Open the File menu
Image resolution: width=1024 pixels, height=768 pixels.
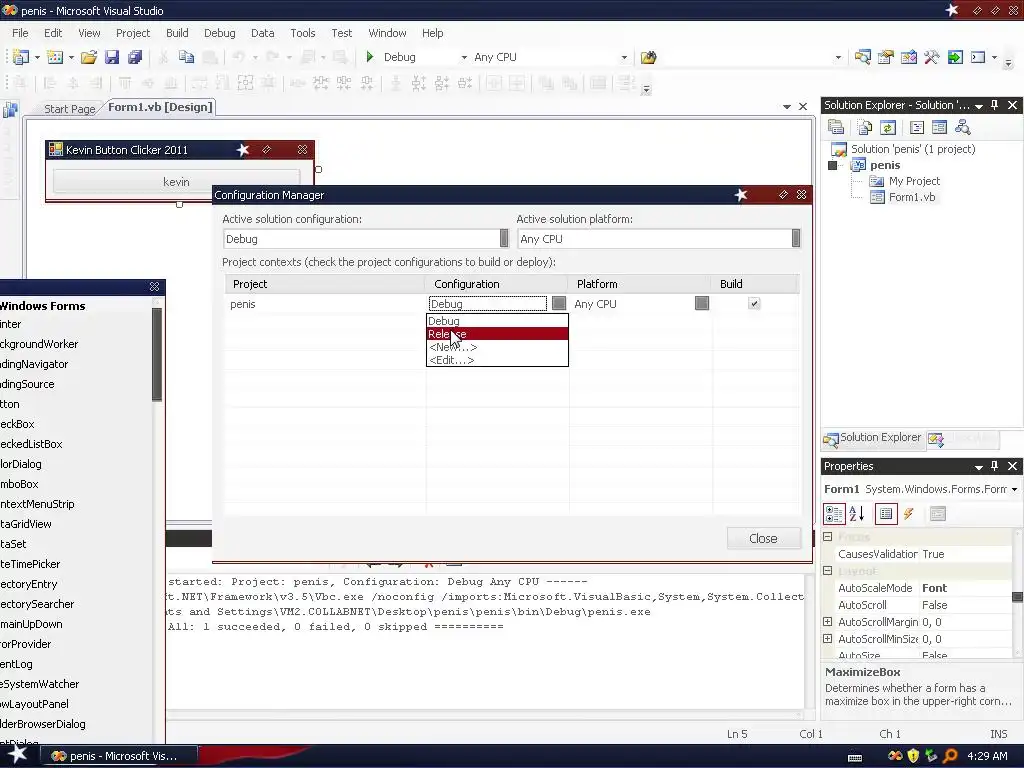click(20, 33)
